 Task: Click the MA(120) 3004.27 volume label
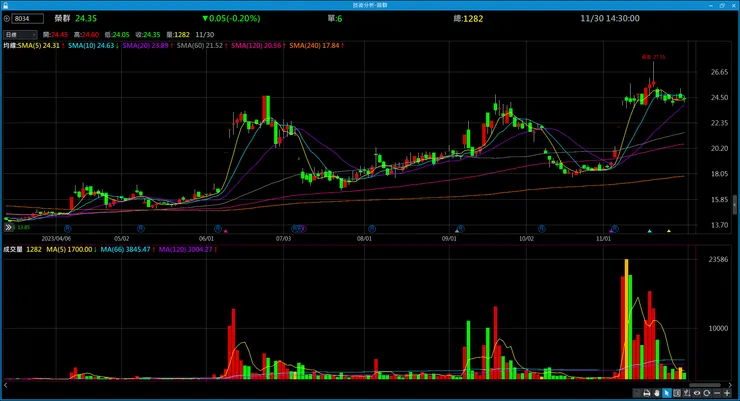pyautogui.click(x=185, y=249)
